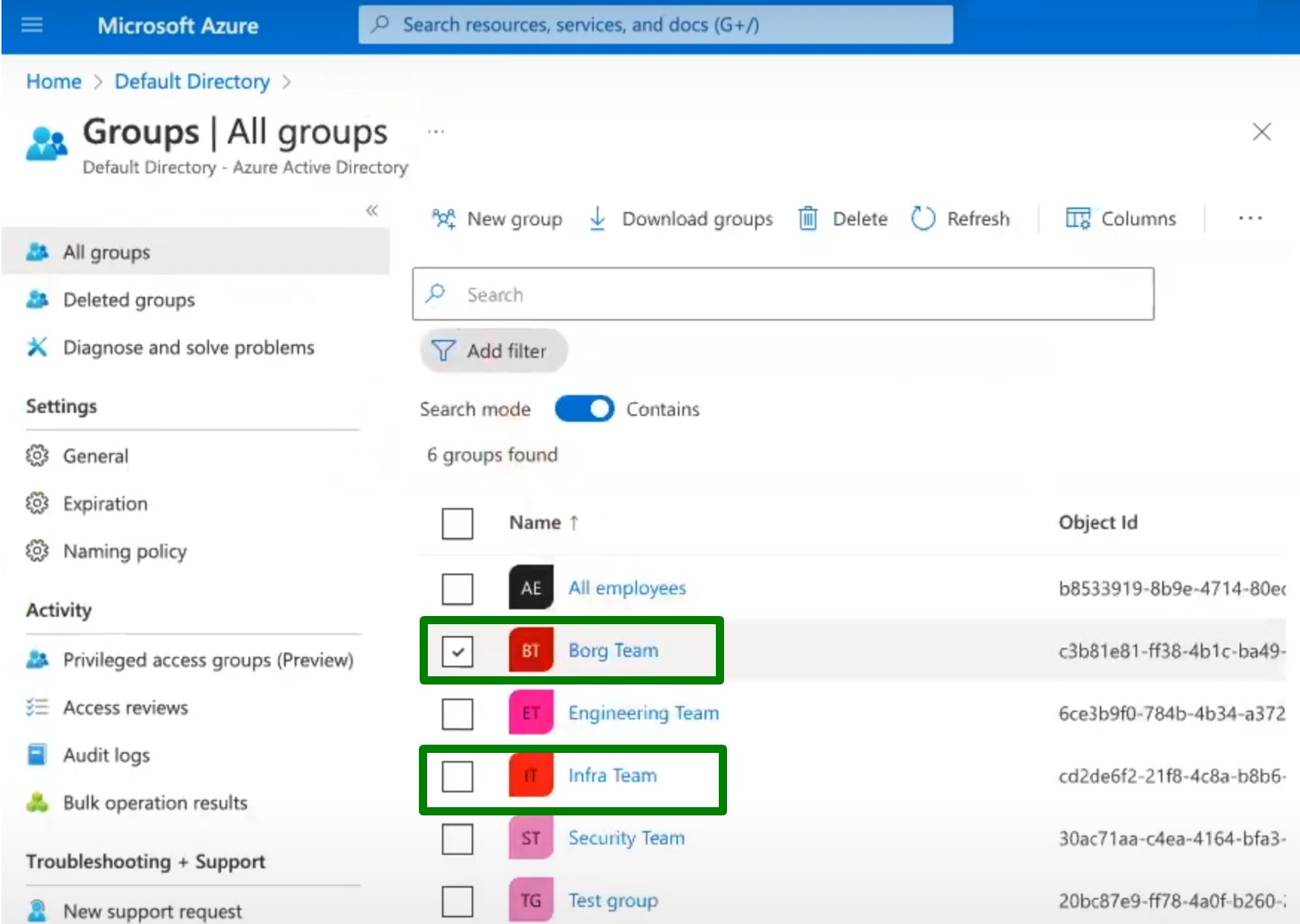Check the Engineering Team row checkbox
The image size is (1300, 924).
(457, 714)
